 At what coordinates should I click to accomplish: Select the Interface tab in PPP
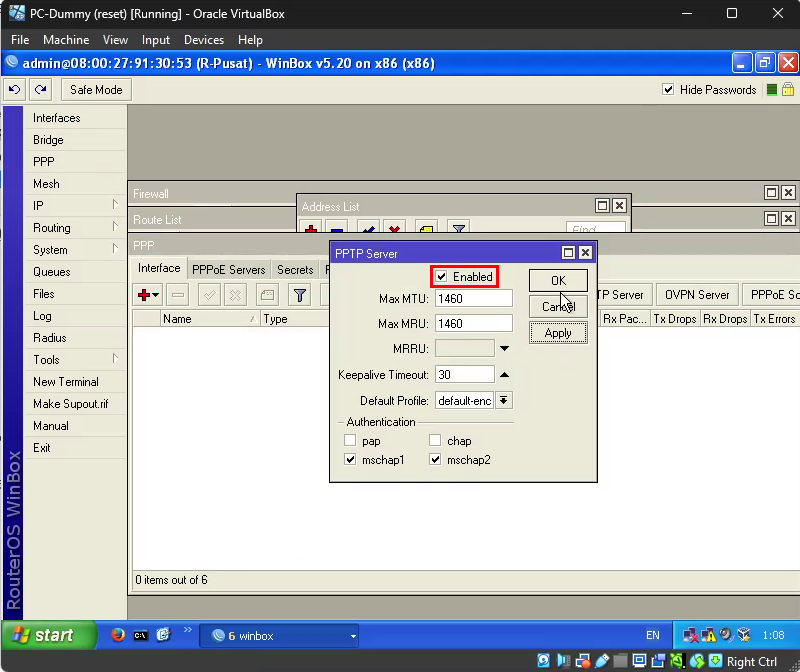click(x=159, y=268)
